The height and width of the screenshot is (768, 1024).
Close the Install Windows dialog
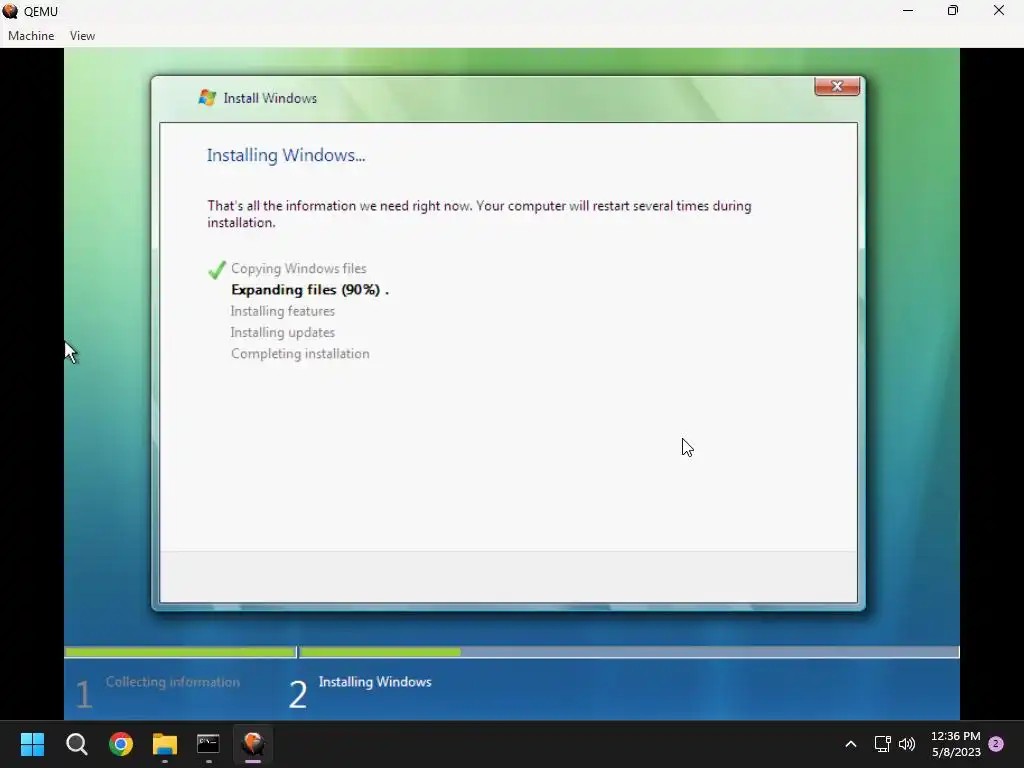pyautogui.click(x=837, y=86)
